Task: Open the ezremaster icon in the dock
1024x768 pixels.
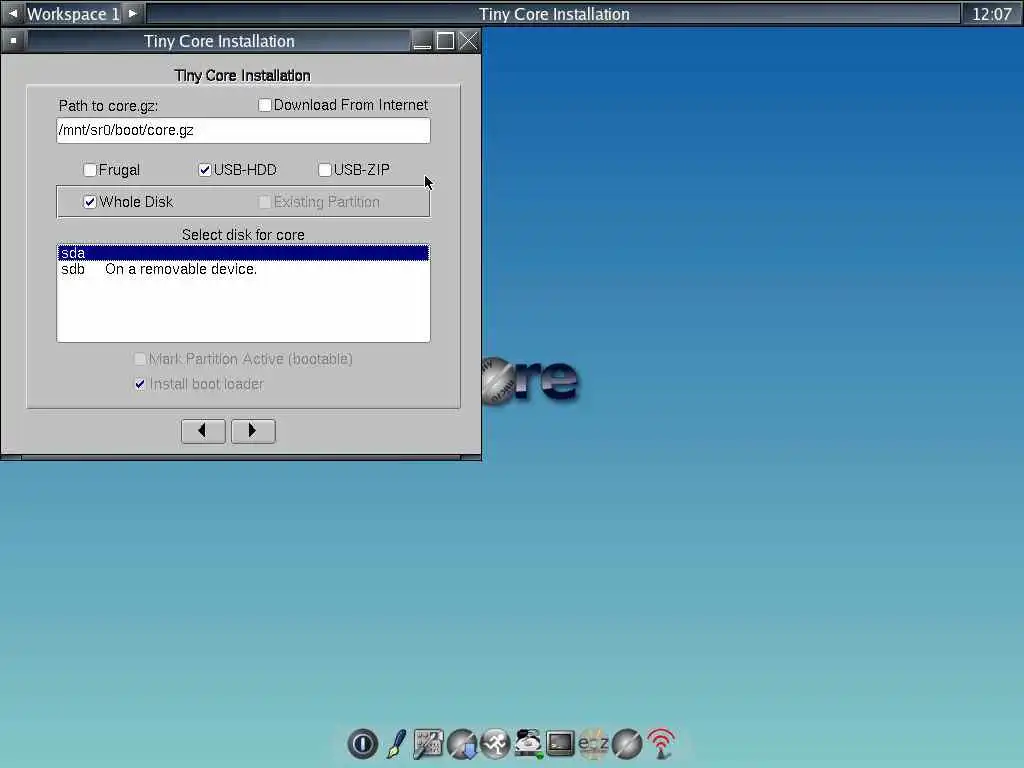Action: pyautogui.click(x=593, y=743)
